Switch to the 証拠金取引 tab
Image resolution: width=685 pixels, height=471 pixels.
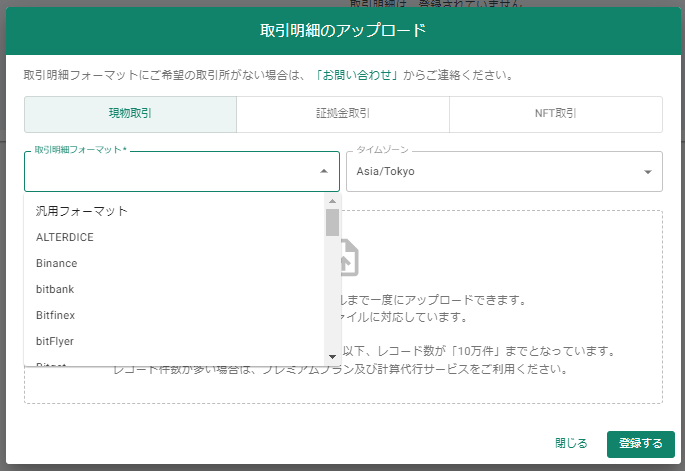pos(343,114)
